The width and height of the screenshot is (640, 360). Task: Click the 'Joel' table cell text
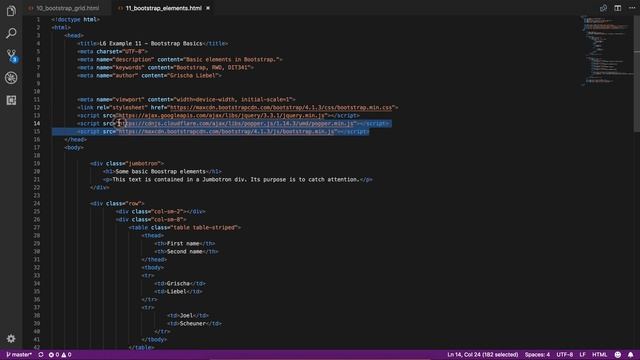186,316
